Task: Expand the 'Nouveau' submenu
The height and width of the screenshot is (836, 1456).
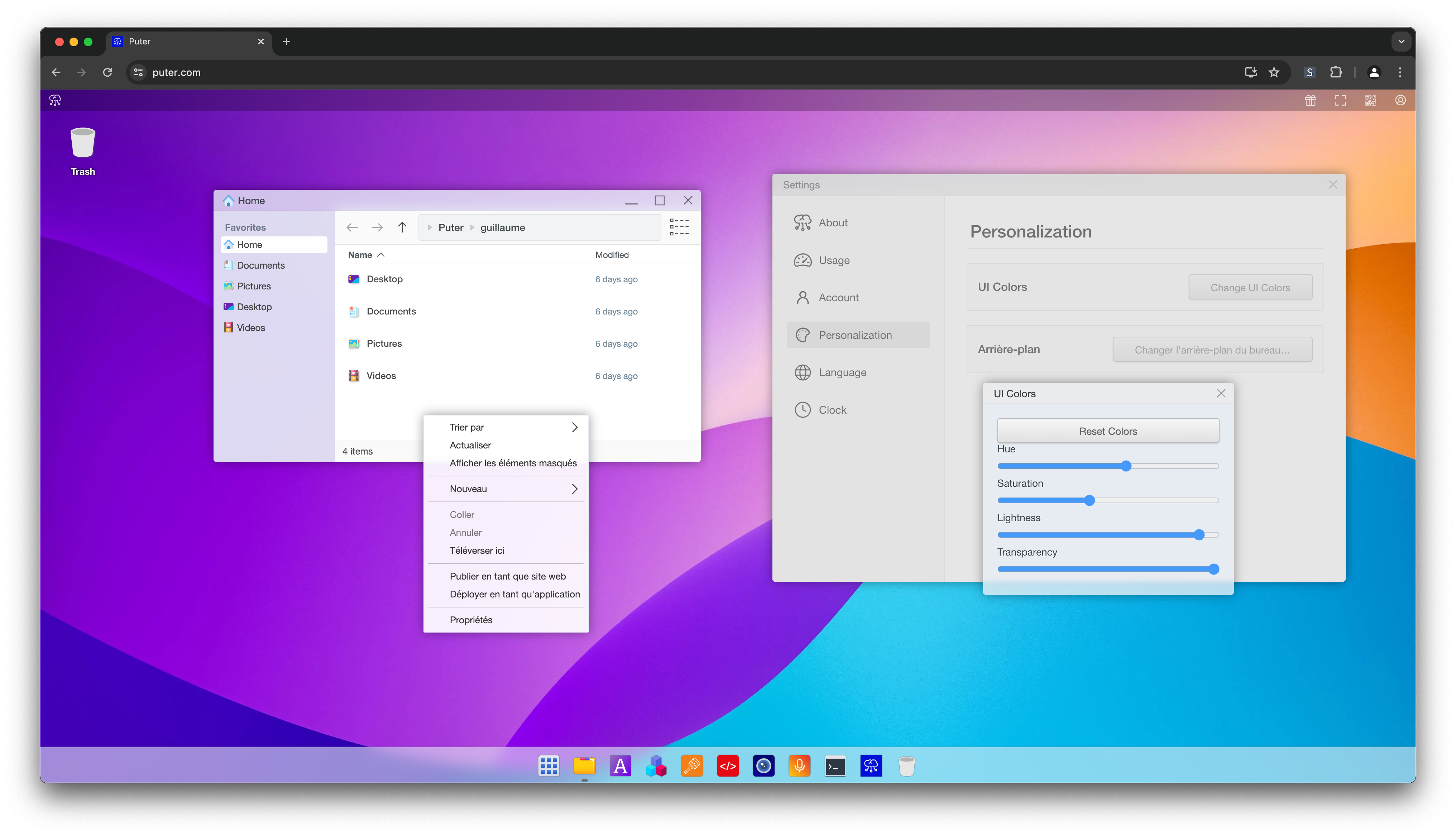Action: click(506, 489)
